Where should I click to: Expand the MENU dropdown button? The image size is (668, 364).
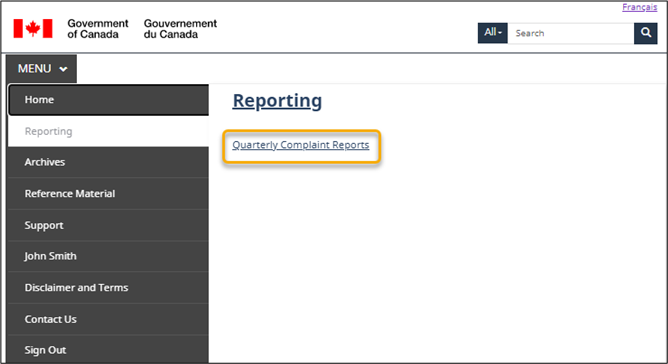click(x=41, y=69)
